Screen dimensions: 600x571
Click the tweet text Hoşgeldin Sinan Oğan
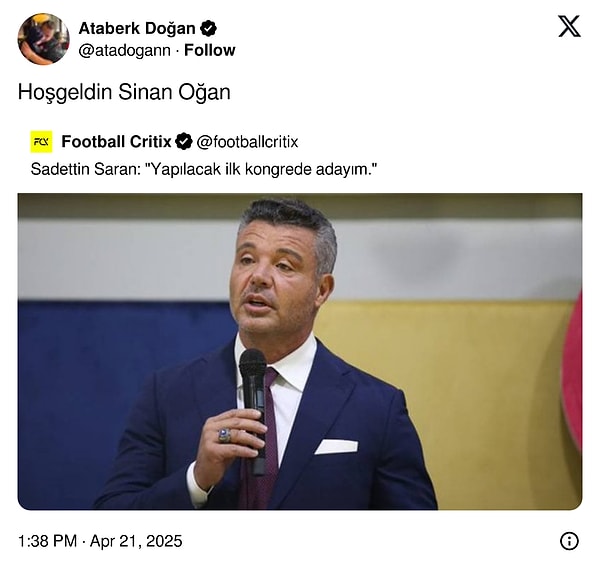point(124,92)
